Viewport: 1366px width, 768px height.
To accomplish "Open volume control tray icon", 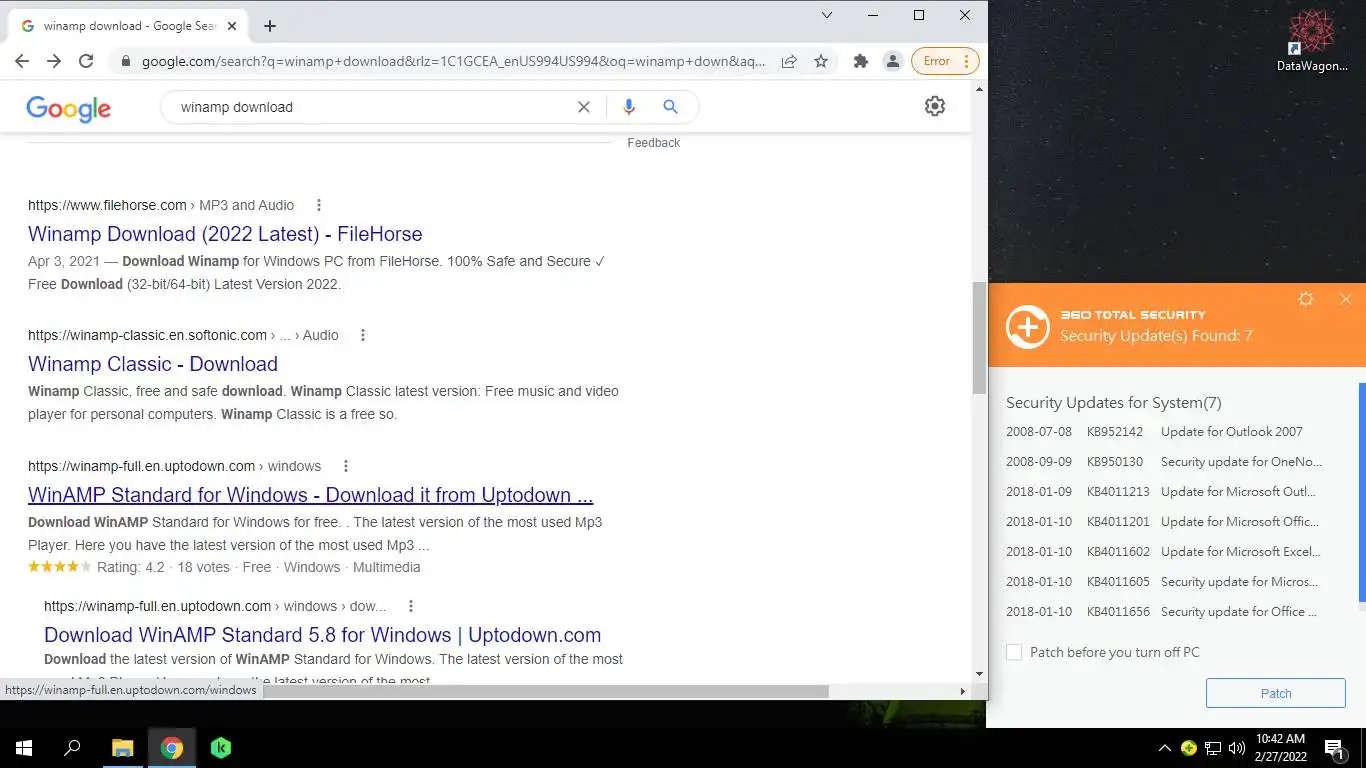I will pyautogui.click(x=1237, y=748).
